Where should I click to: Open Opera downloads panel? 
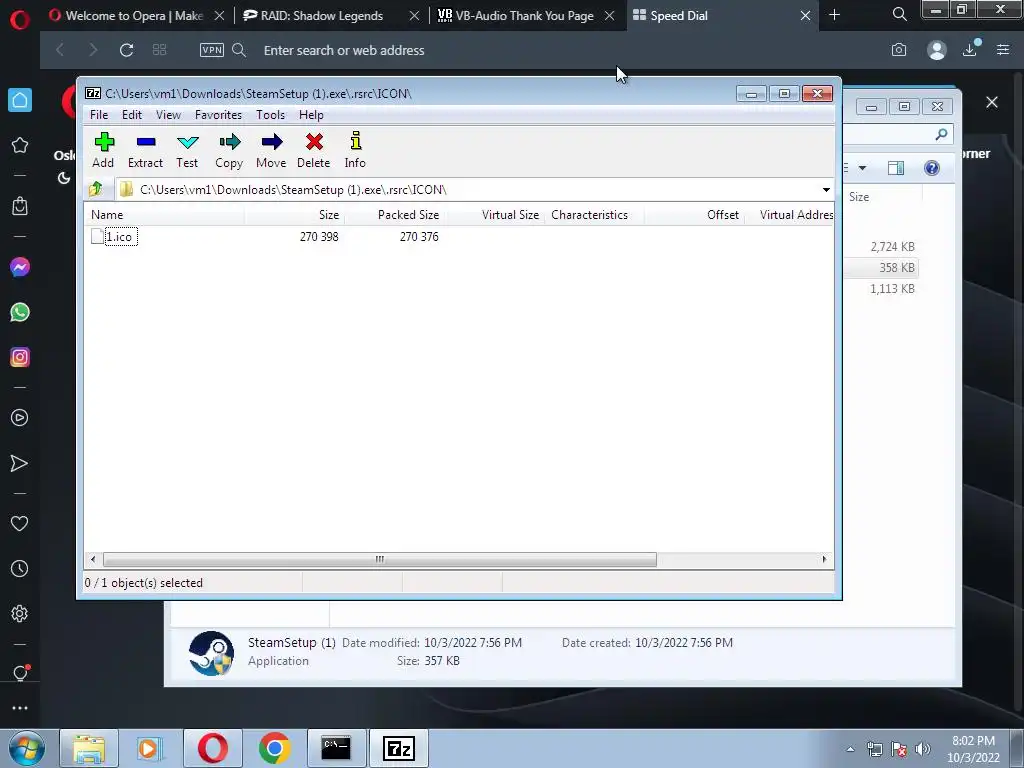(970, 50)
